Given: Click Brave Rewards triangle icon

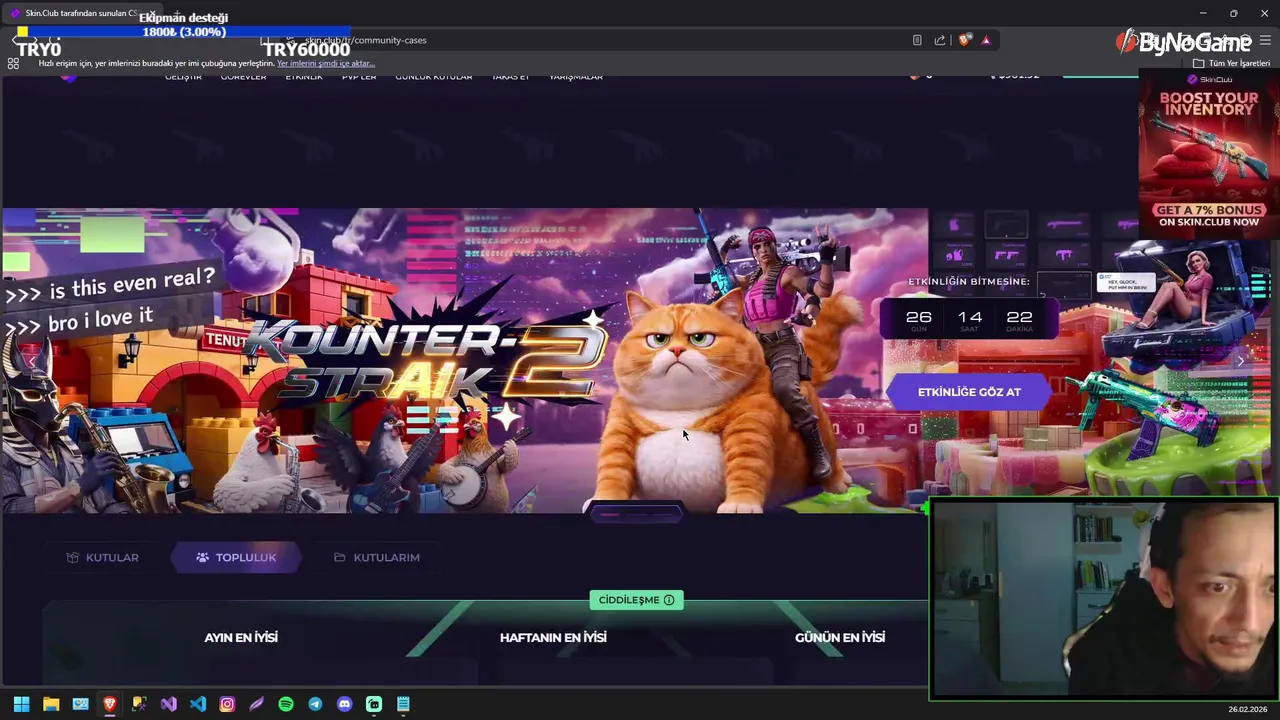Looking at the screenshot, I should 986,40.
